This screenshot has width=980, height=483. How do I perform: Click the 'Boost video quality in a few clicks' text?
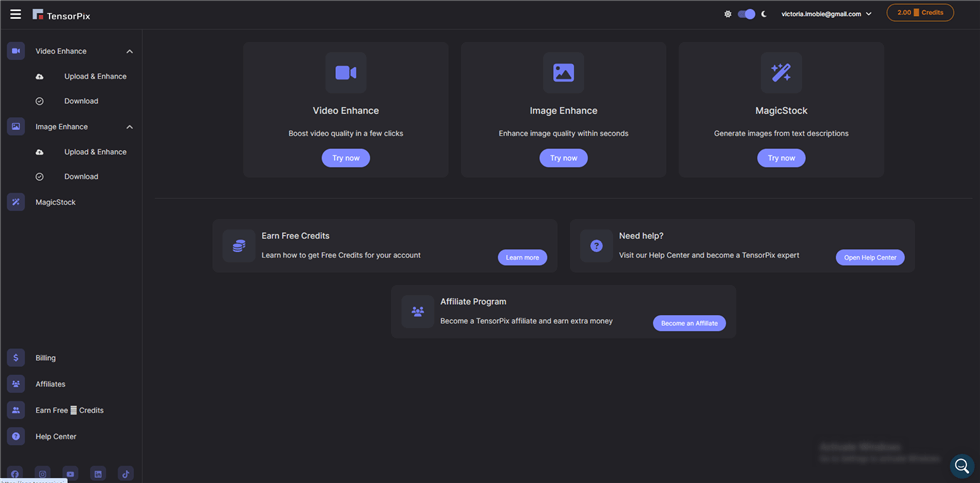(x=346, y=134)
